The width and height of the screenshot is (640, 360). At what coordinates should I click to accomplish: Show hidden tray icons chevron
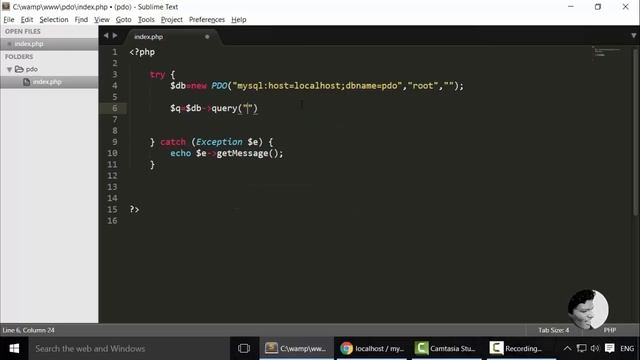coord(567,348)
